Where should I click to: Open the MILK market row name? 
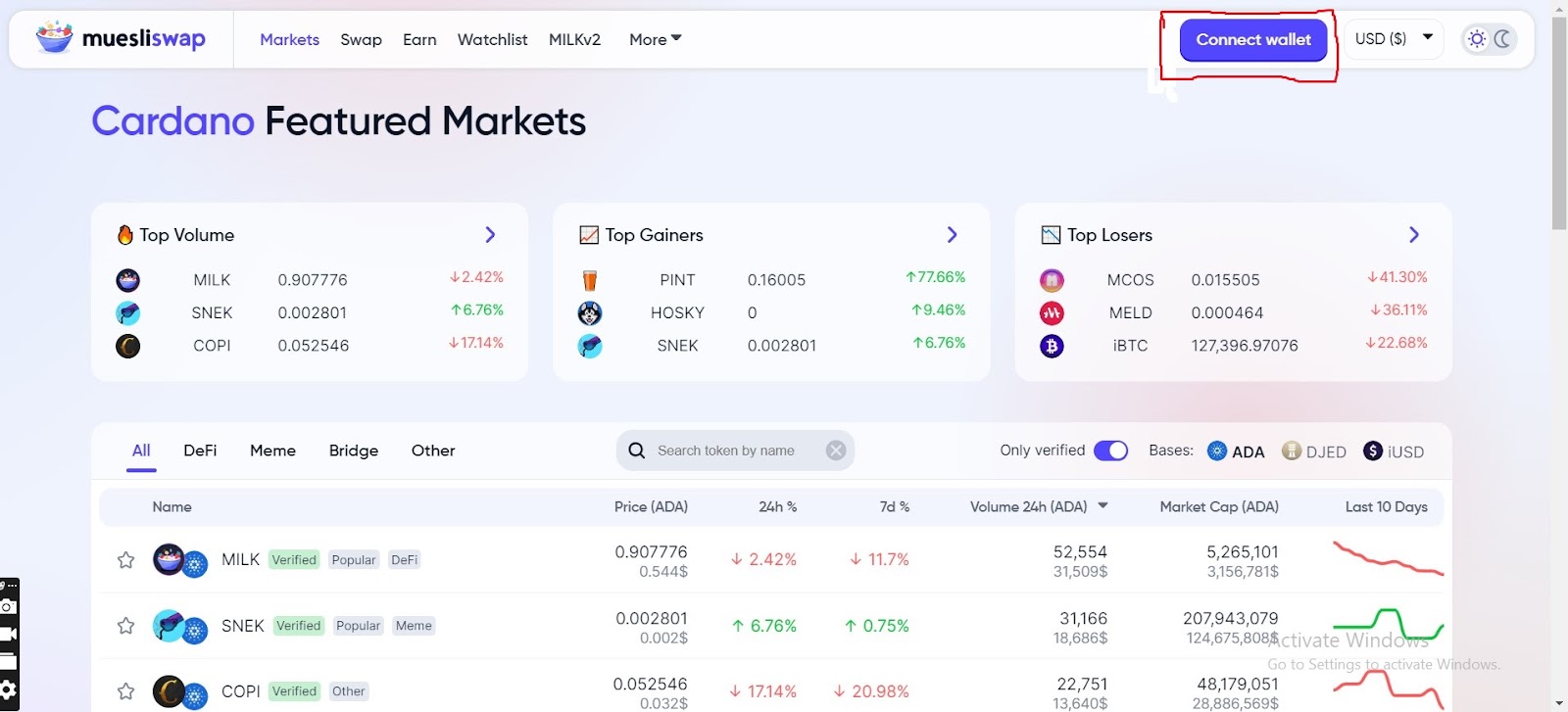[240, 559]
